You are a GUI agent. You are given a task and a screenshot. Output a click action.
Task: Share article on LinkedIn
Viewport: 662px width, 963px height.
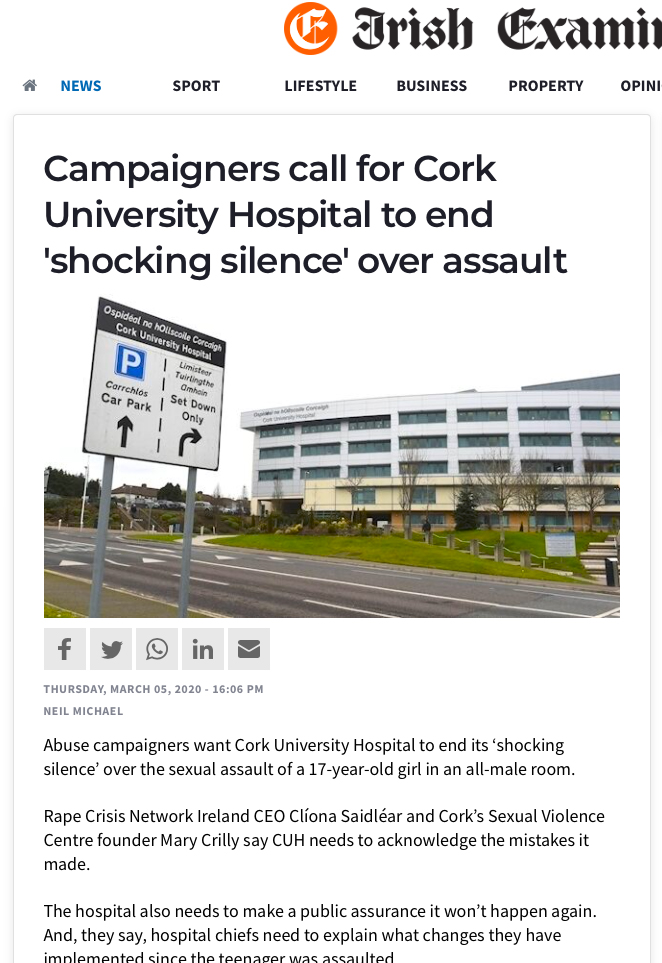pyautogui.click(x=203, y=649)
